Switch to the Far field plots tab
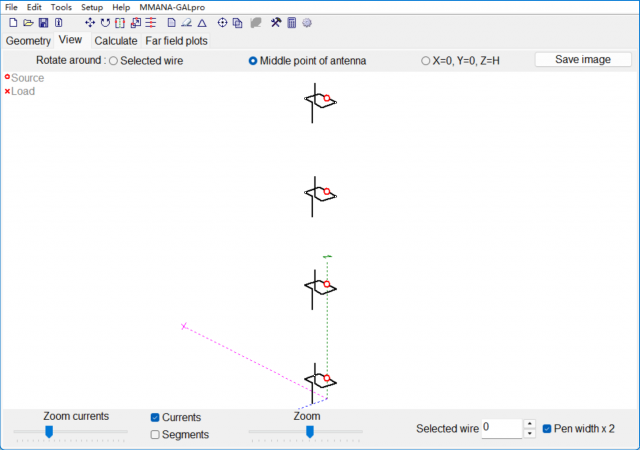 [177, 41]
